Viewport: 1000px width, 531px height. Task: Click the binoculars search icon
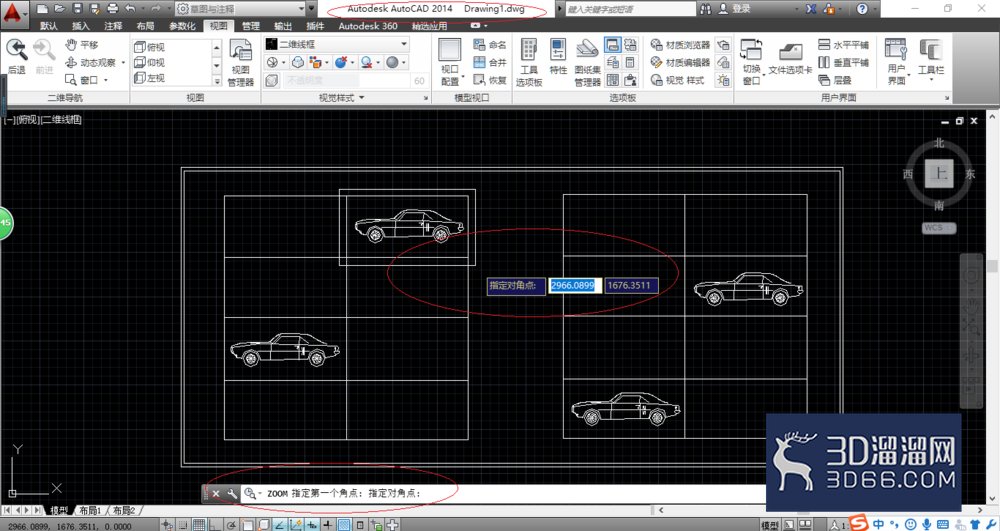(705, 9)
